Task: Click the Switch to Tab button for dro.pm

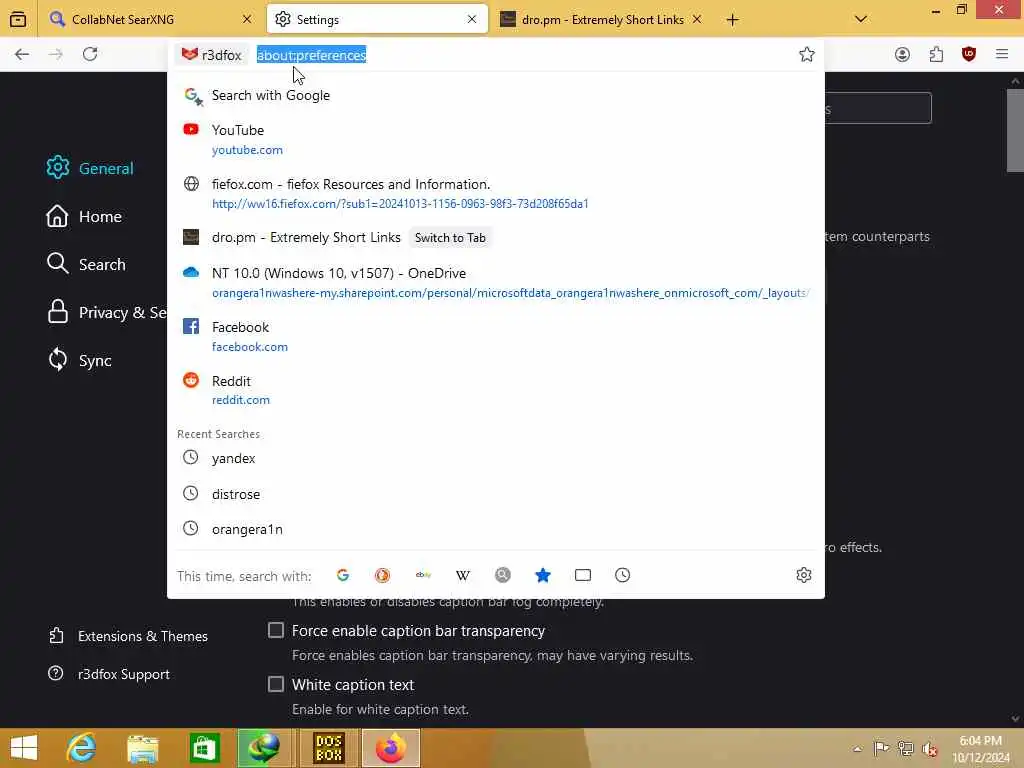Action: 450,238
